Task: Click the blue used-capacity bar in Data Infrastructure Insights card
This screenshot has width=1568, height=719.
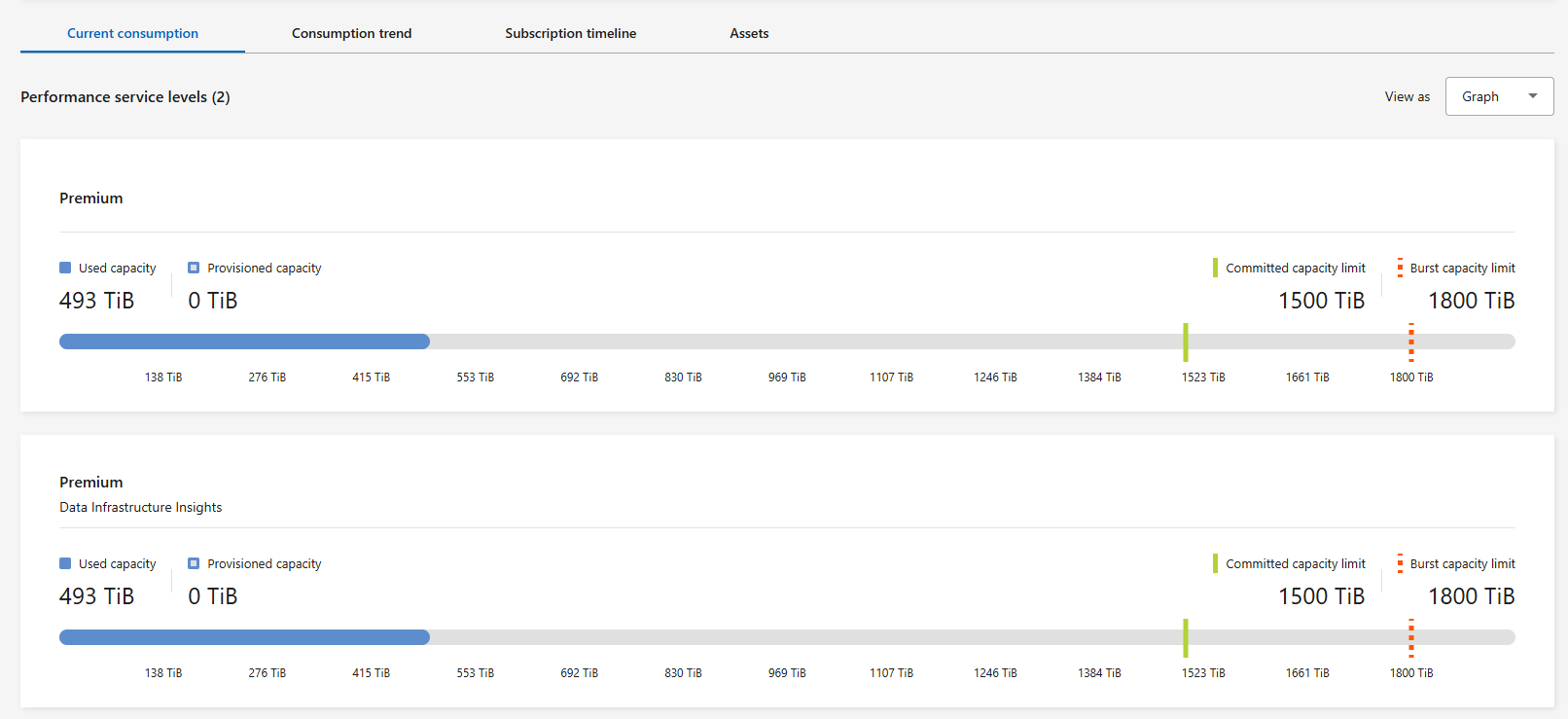Action: pyautogui.click(x=244, y=637)
